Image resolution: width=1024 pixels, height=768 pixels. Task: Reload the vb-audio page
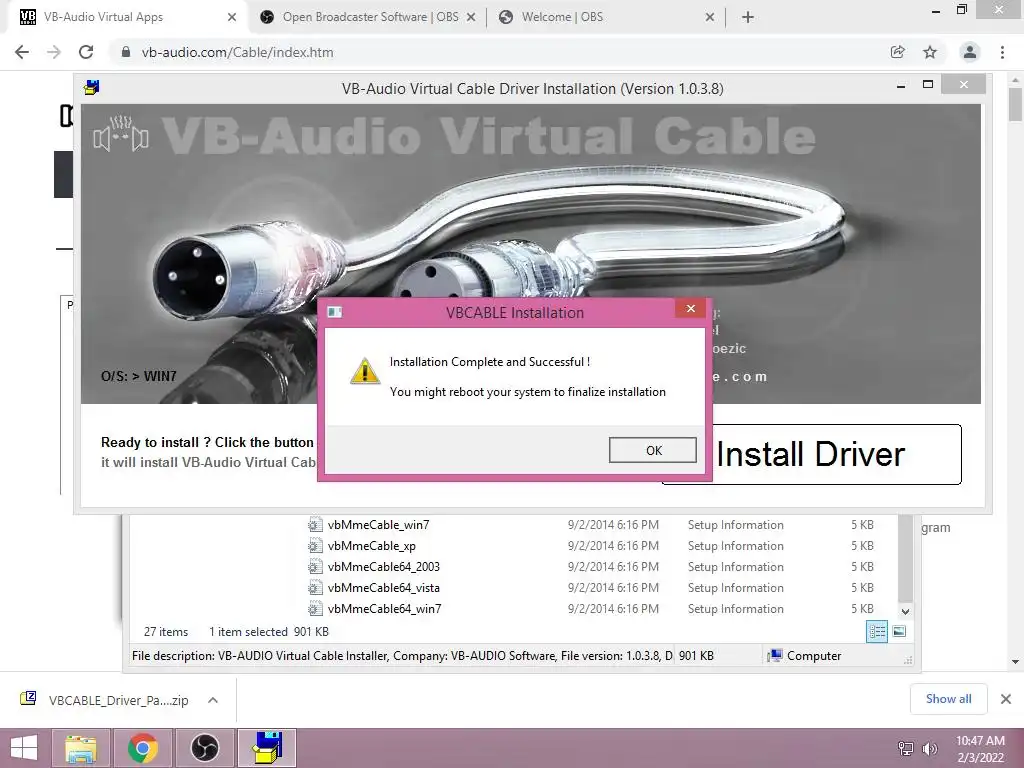[86, 52]
